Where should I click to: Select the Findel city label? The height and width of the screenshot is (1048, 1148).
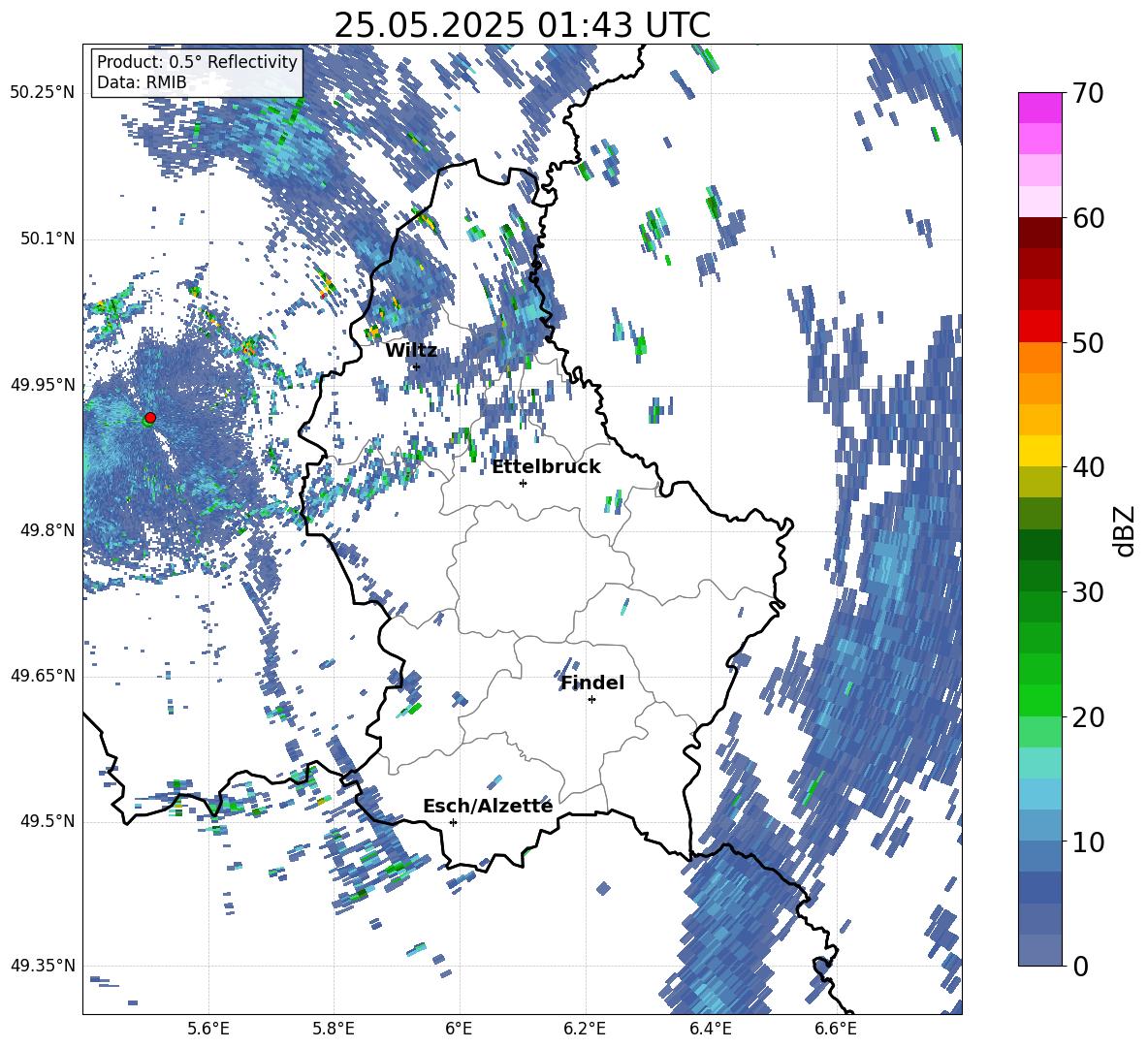coord(592,683)
